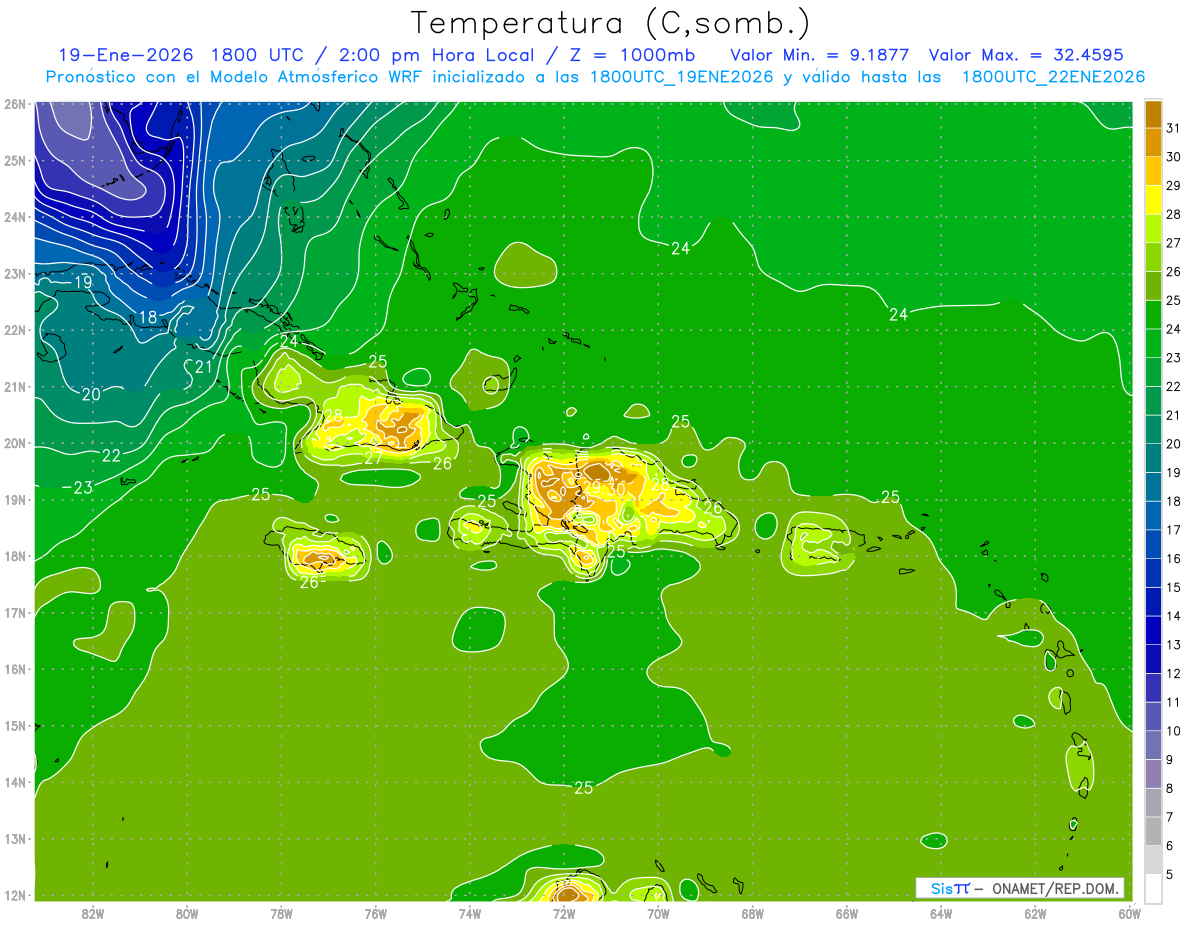The image size is (1200, 927).
Task: Click legend value 20 on the color bar
Action: [1173, 444]
